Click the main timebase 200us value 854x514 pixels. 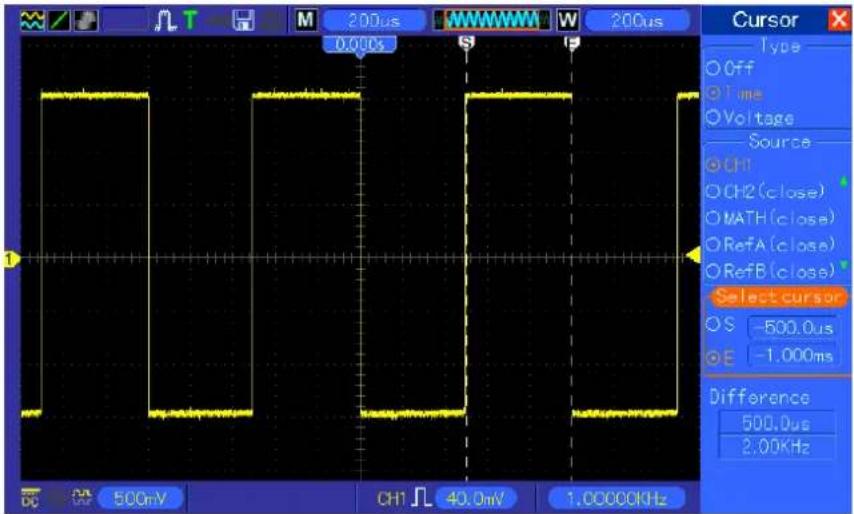pyautogui.click(x=374, y=21)
